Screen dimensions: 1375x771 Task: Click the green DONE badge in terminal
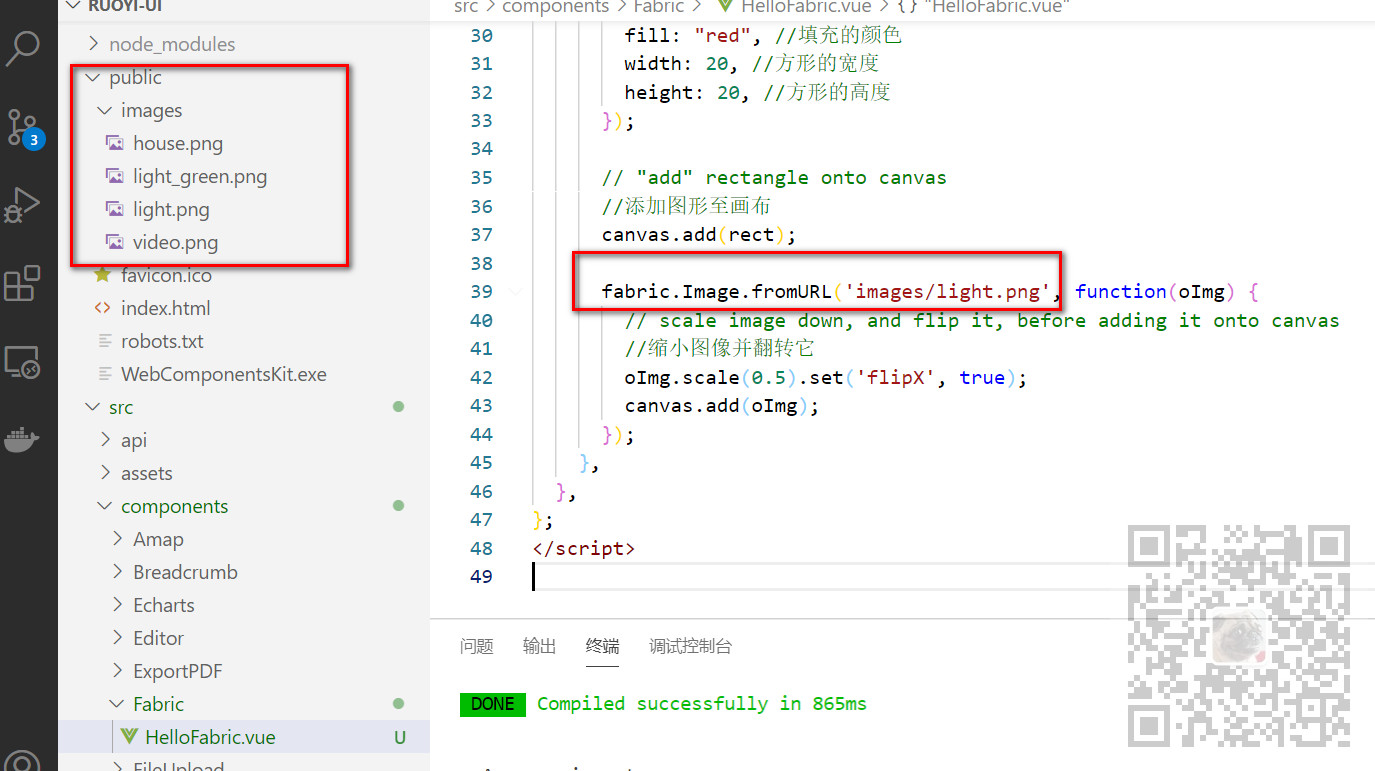coord(492,704)
